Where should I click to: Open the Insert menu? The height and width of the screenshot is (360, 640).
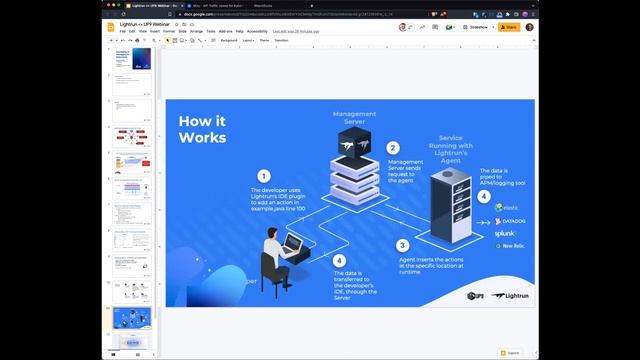coord(155,31)
